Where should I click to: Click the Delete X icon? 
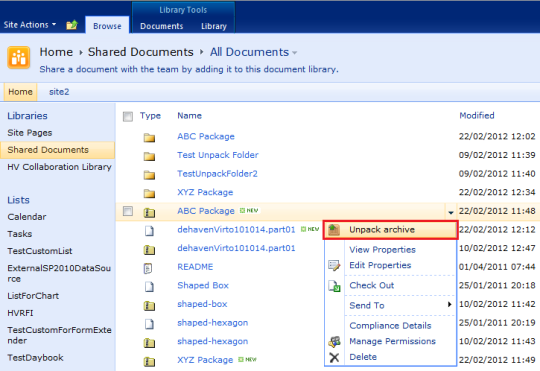(334, 357)
